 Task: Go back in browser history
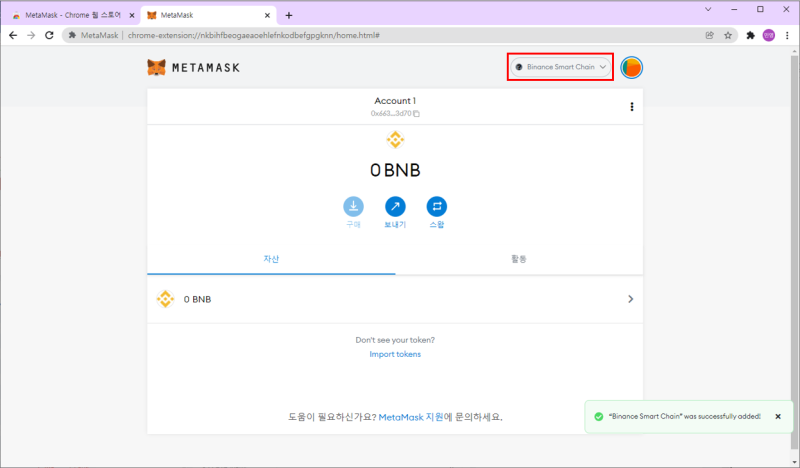[x=13, y=35]
